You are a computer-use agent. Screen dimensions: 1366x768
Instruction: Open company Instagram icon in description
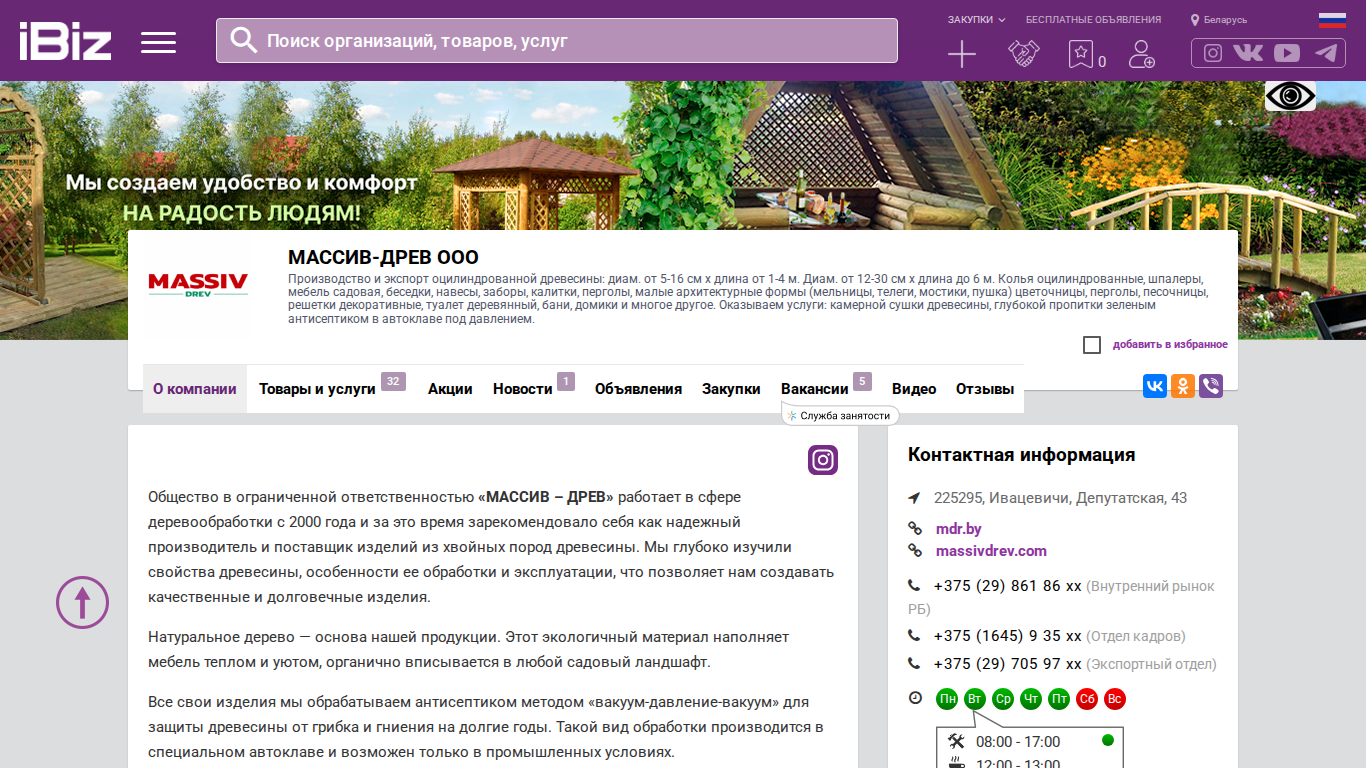tap(823, 460)
